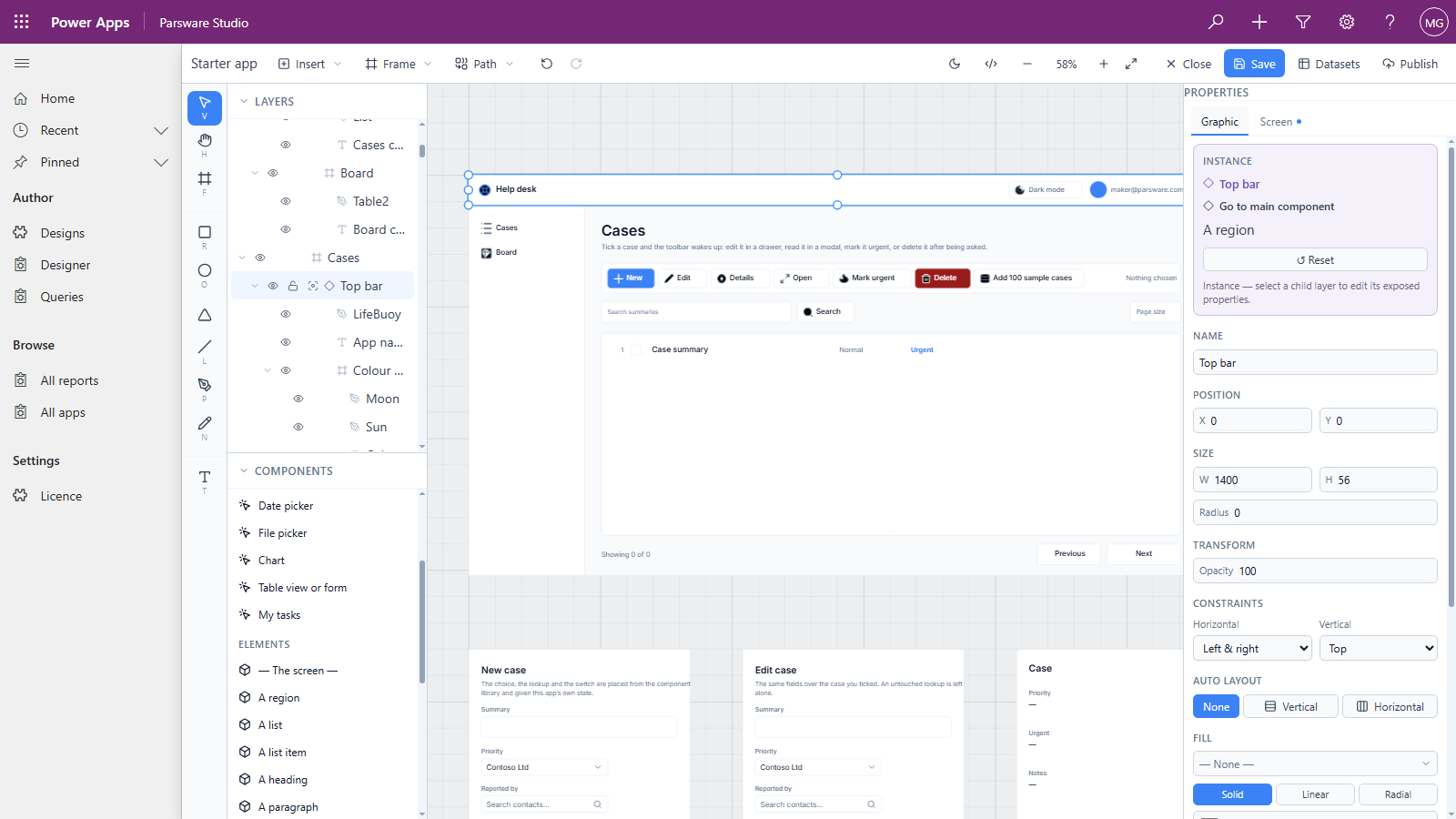Expand the Recent nav section
1456x819 pixels.
point(161,130)
